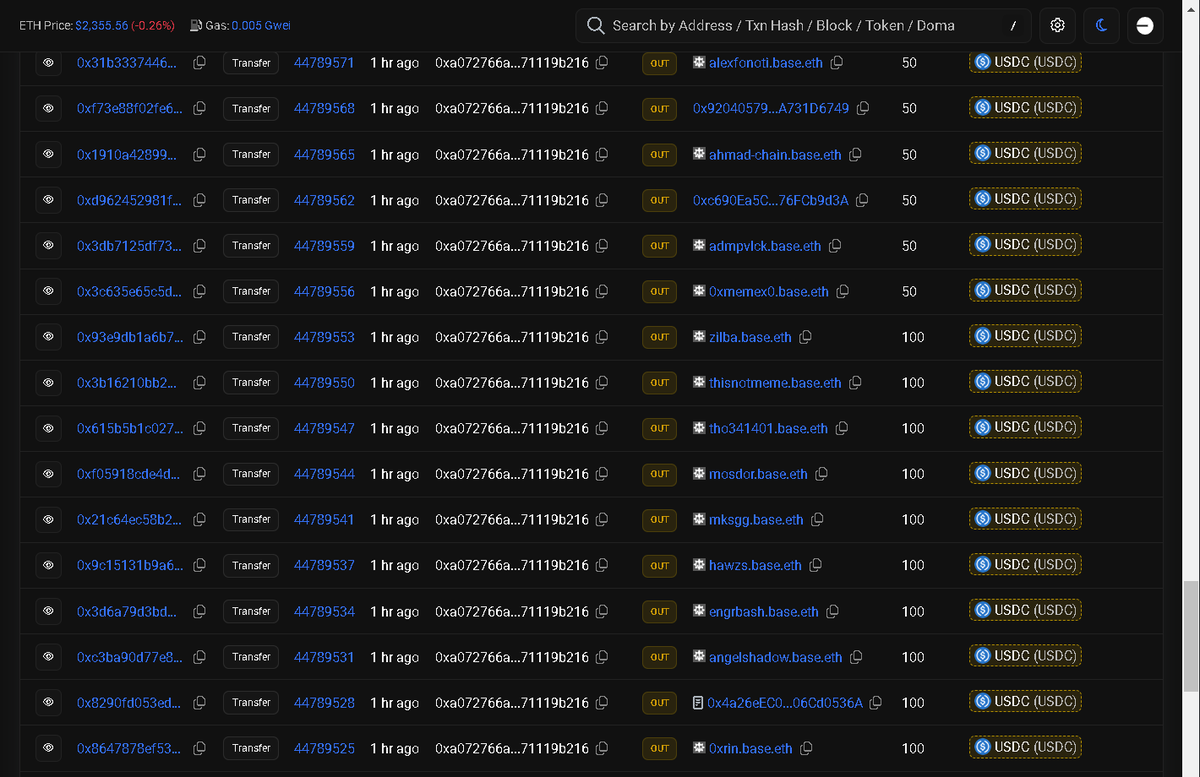Open hawzs.base.eth address page

pos(755,565)
